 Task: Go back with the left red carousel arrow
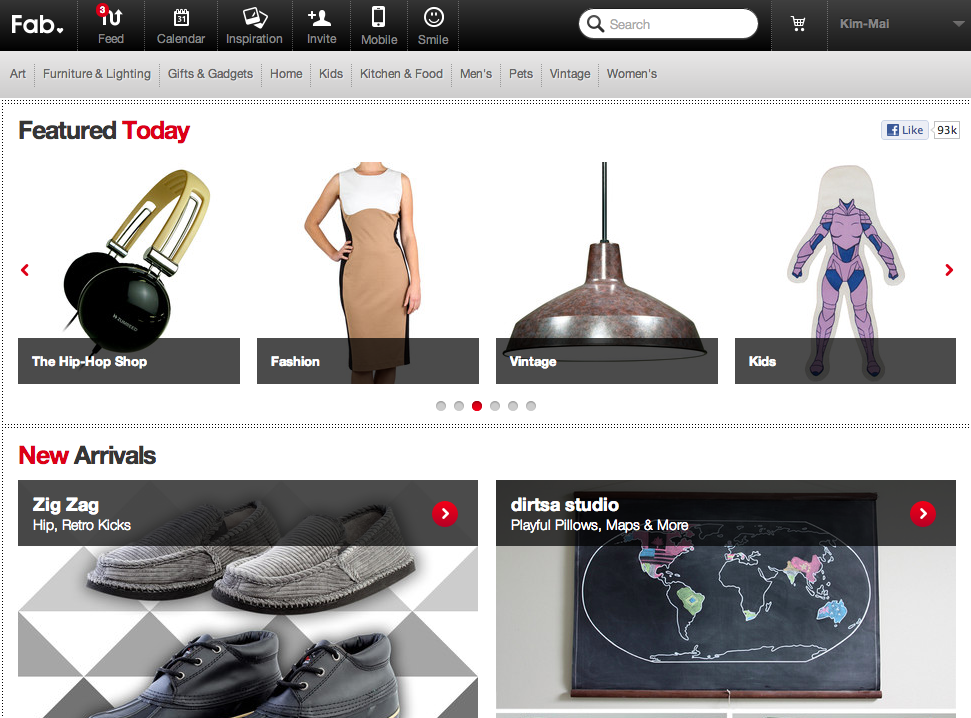tap(26, 270)
